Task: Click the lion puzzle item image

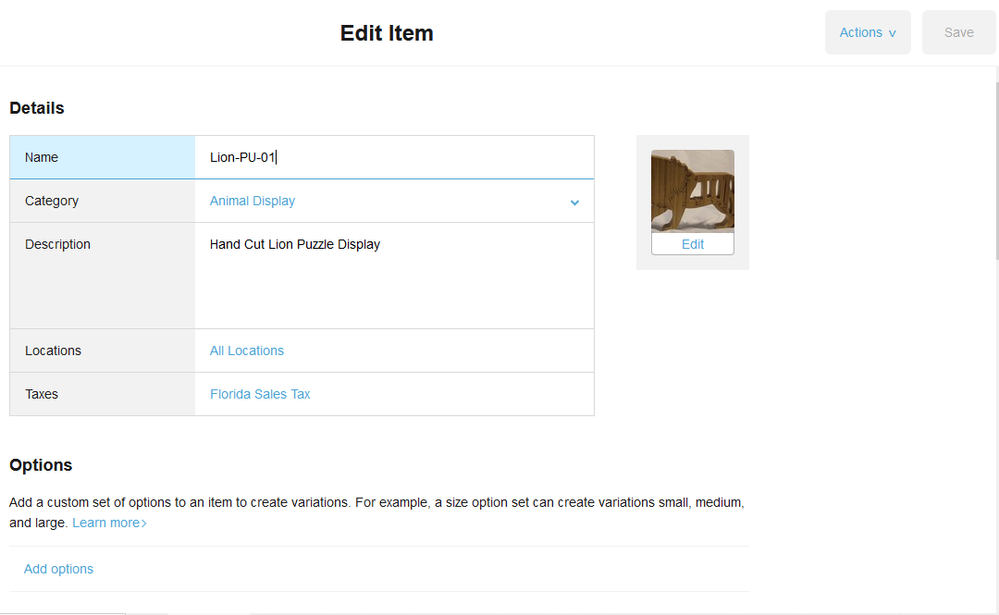Action: tap(692, 190)
